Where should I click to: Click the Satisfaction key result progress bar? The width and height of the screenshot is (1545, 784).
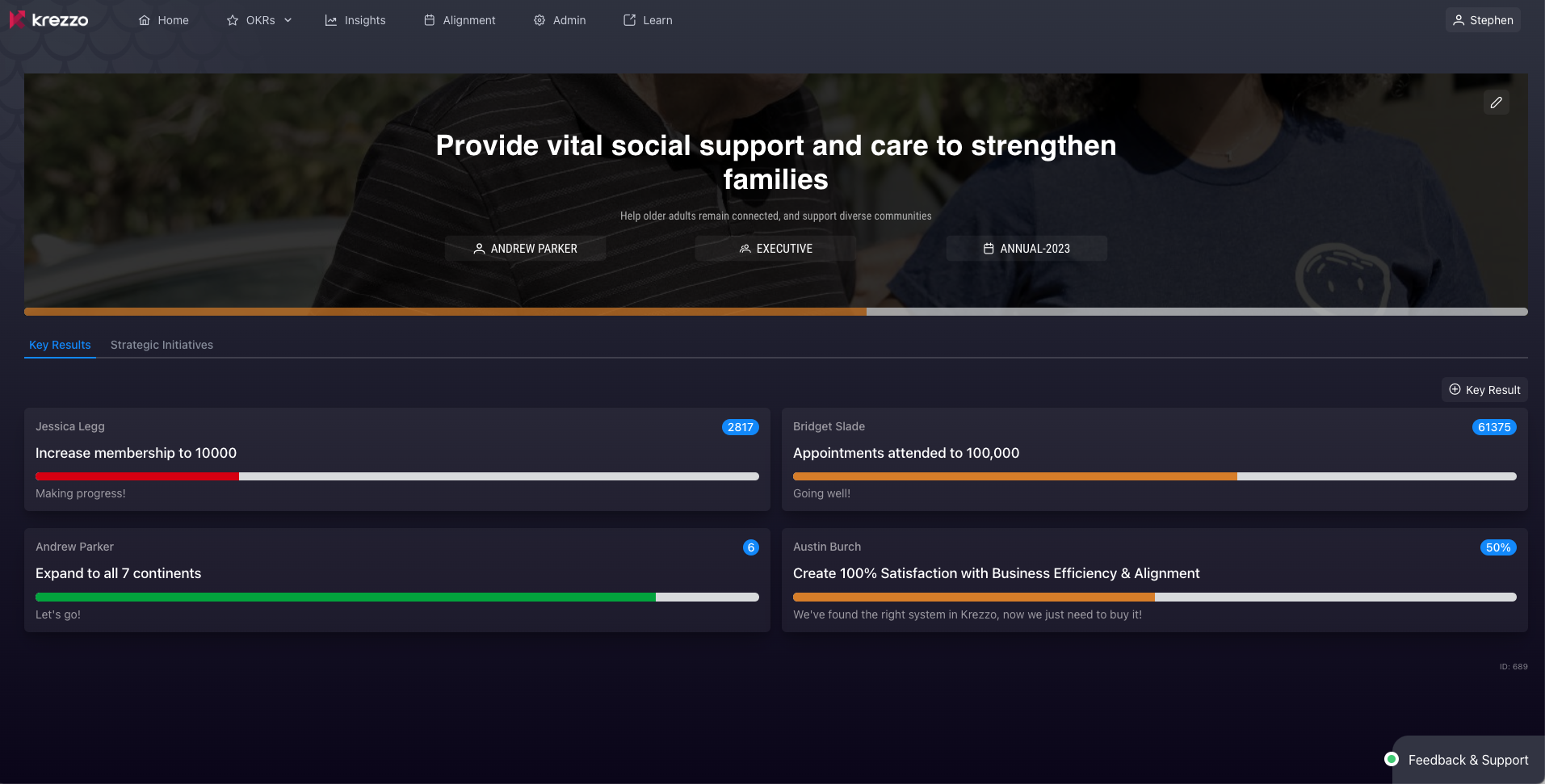coord(1154,597)
